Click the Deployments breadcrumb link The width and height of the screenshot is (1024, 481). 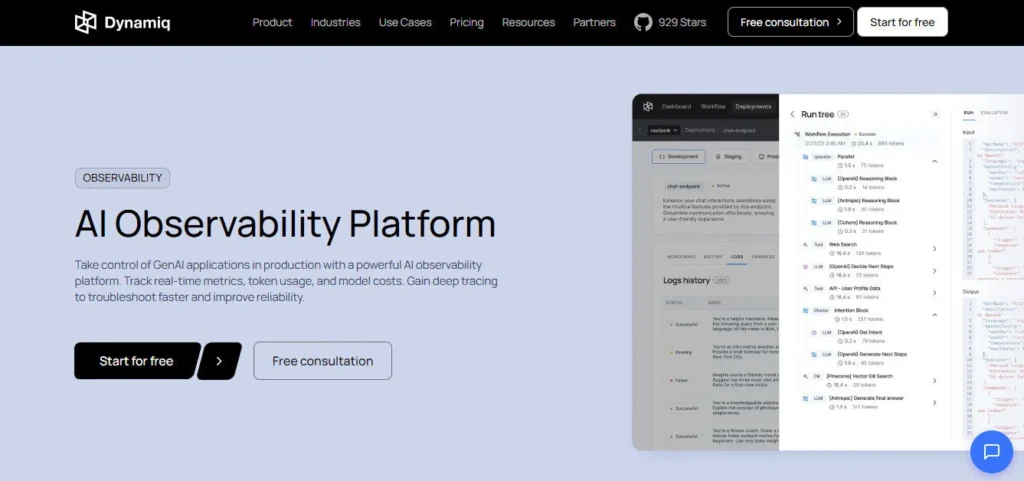point(700,131)
